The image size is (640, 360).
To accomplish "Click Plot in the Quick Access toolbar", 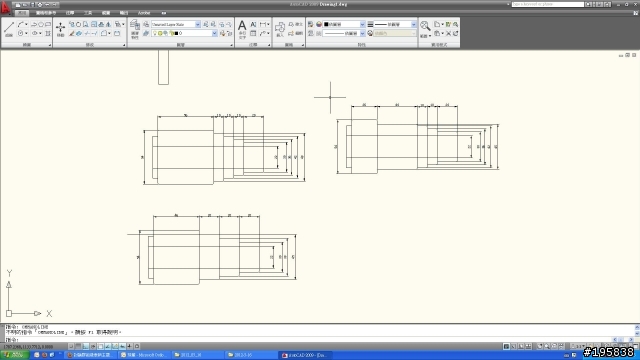I will click(x=40, y=4).
